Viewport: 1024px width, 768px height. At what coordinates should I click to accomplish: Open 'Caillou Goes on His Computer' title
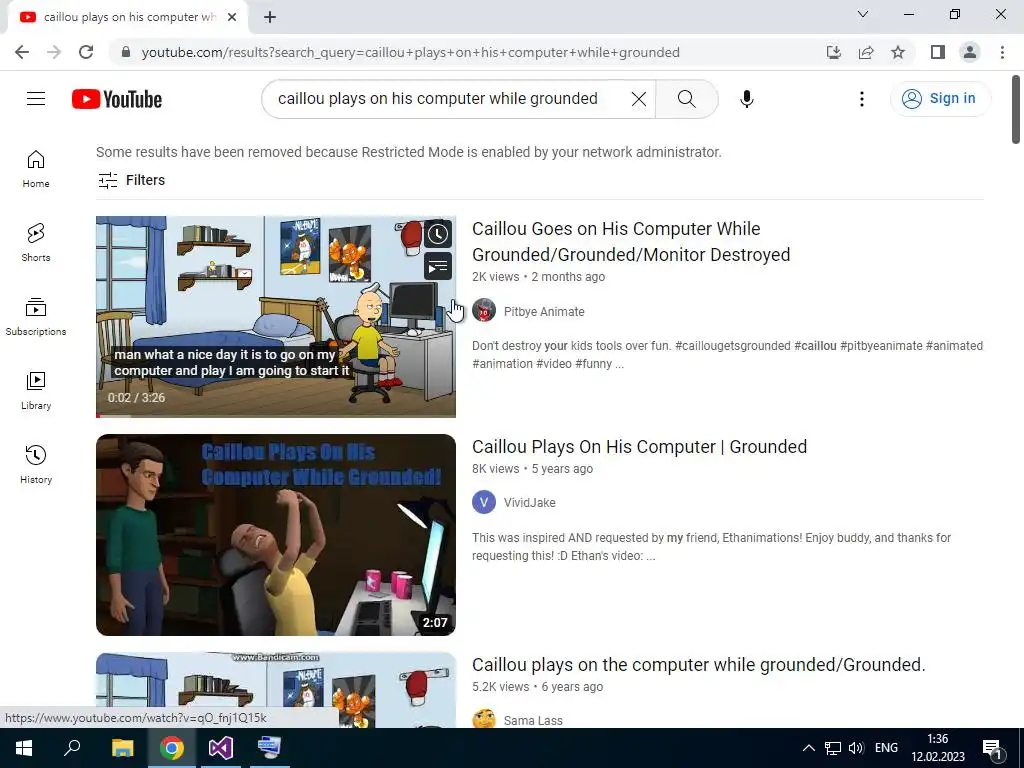click(x=630, y=242)
